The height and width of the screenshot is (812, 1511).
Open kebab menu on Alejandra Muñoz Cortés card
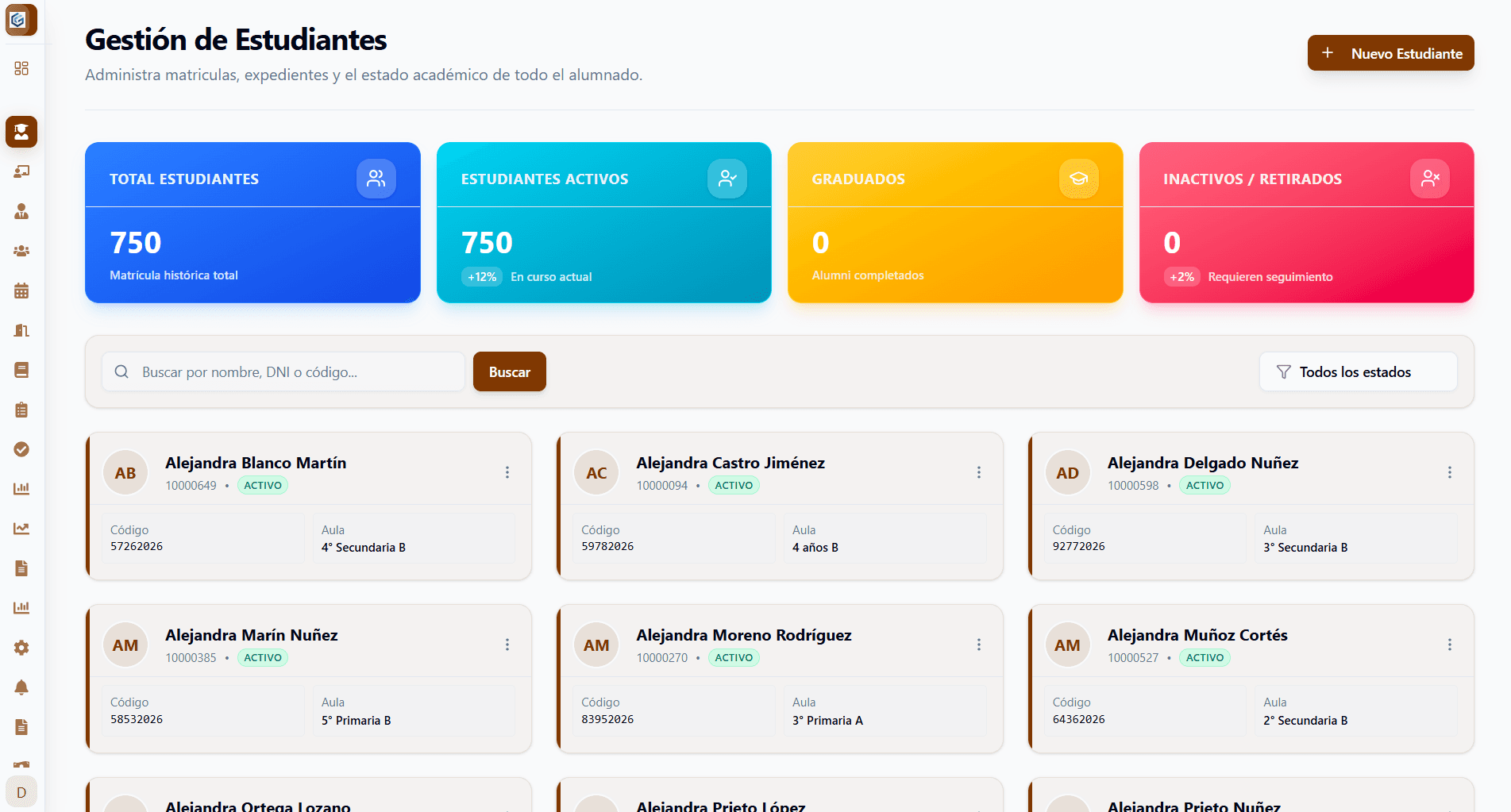1449,645
